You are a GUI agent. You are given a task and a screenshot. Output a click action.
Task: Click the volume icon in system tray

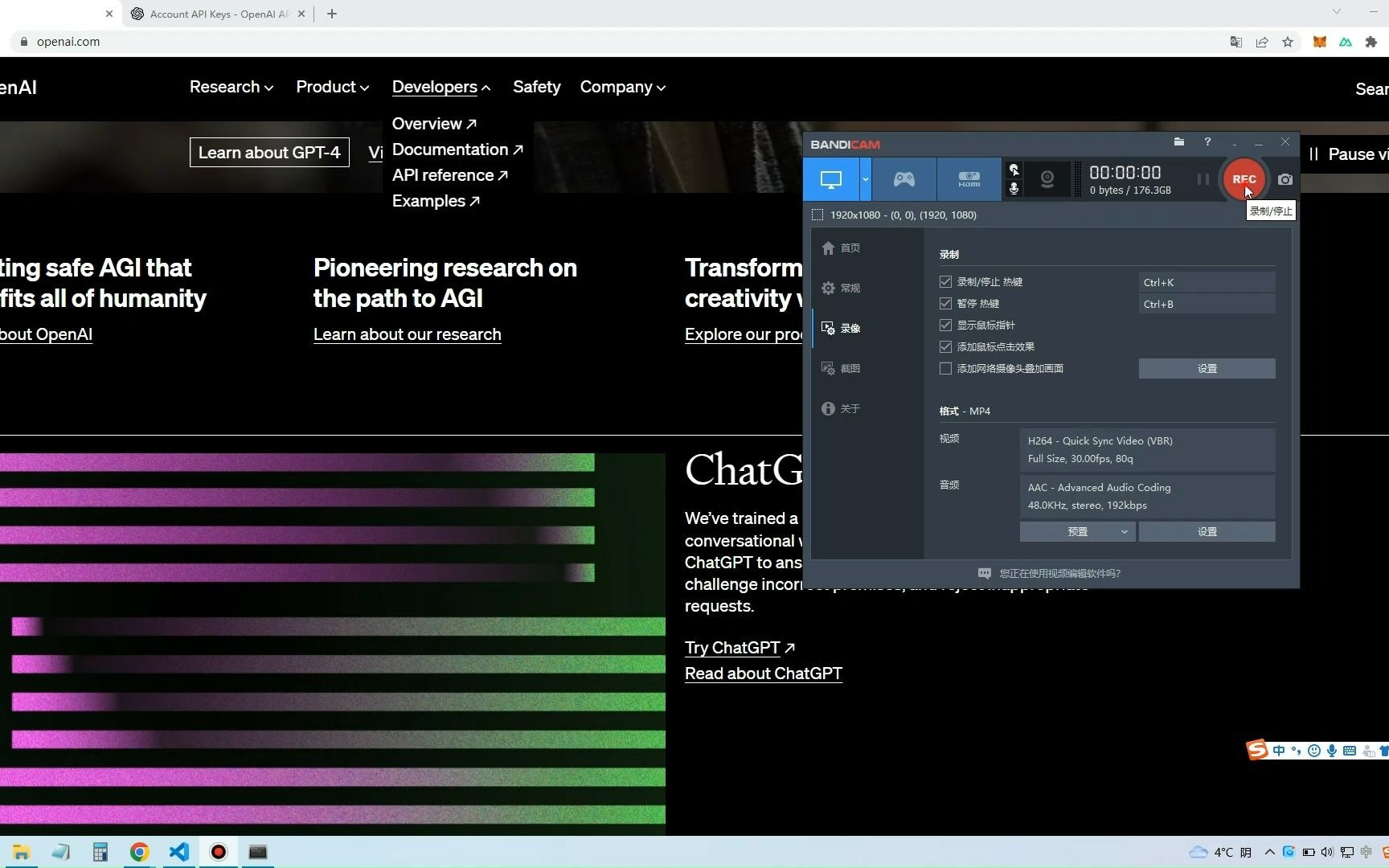tap(1327, 852)
